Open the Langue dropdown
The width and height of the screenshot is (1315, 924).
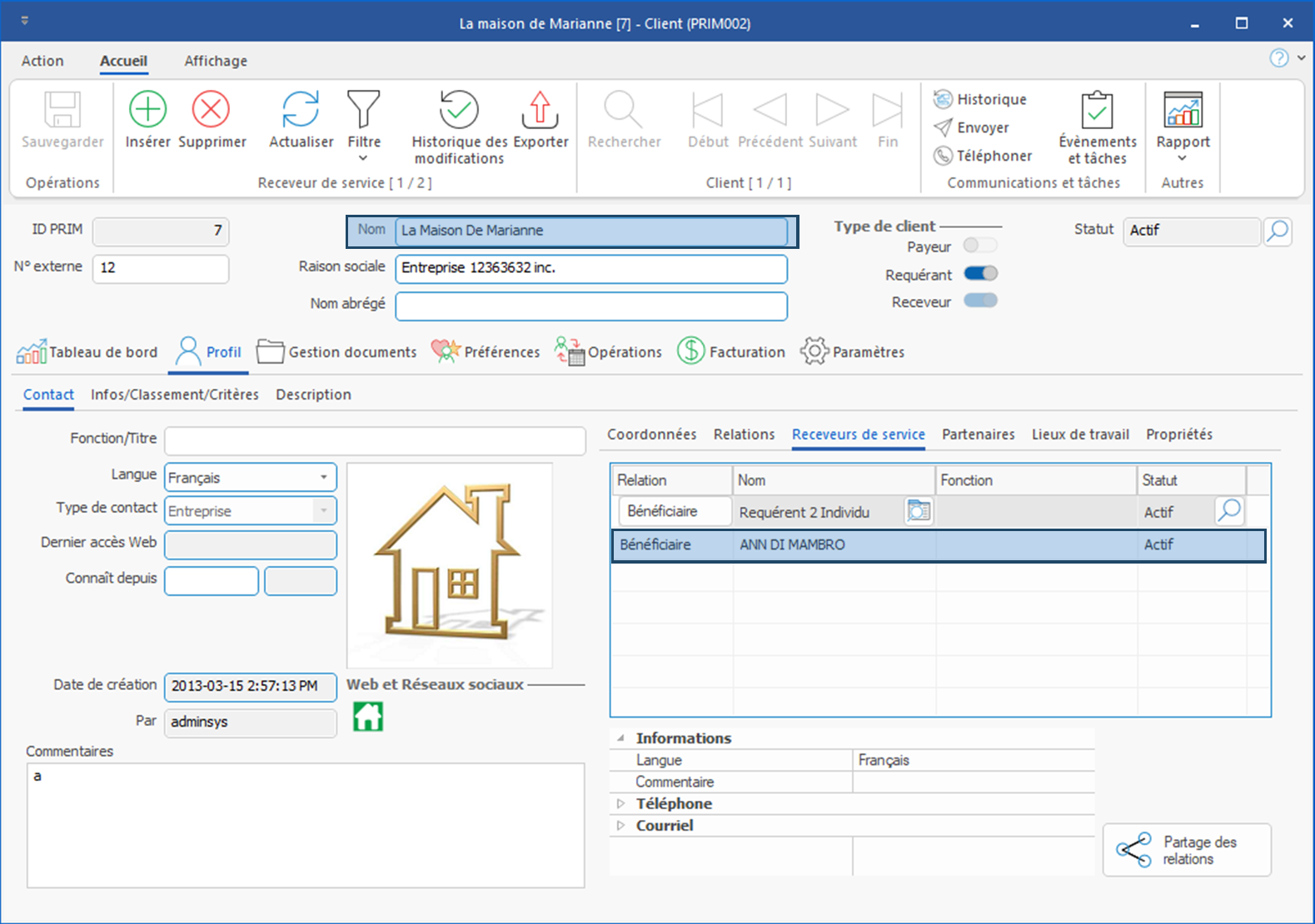tap(323, 478)
